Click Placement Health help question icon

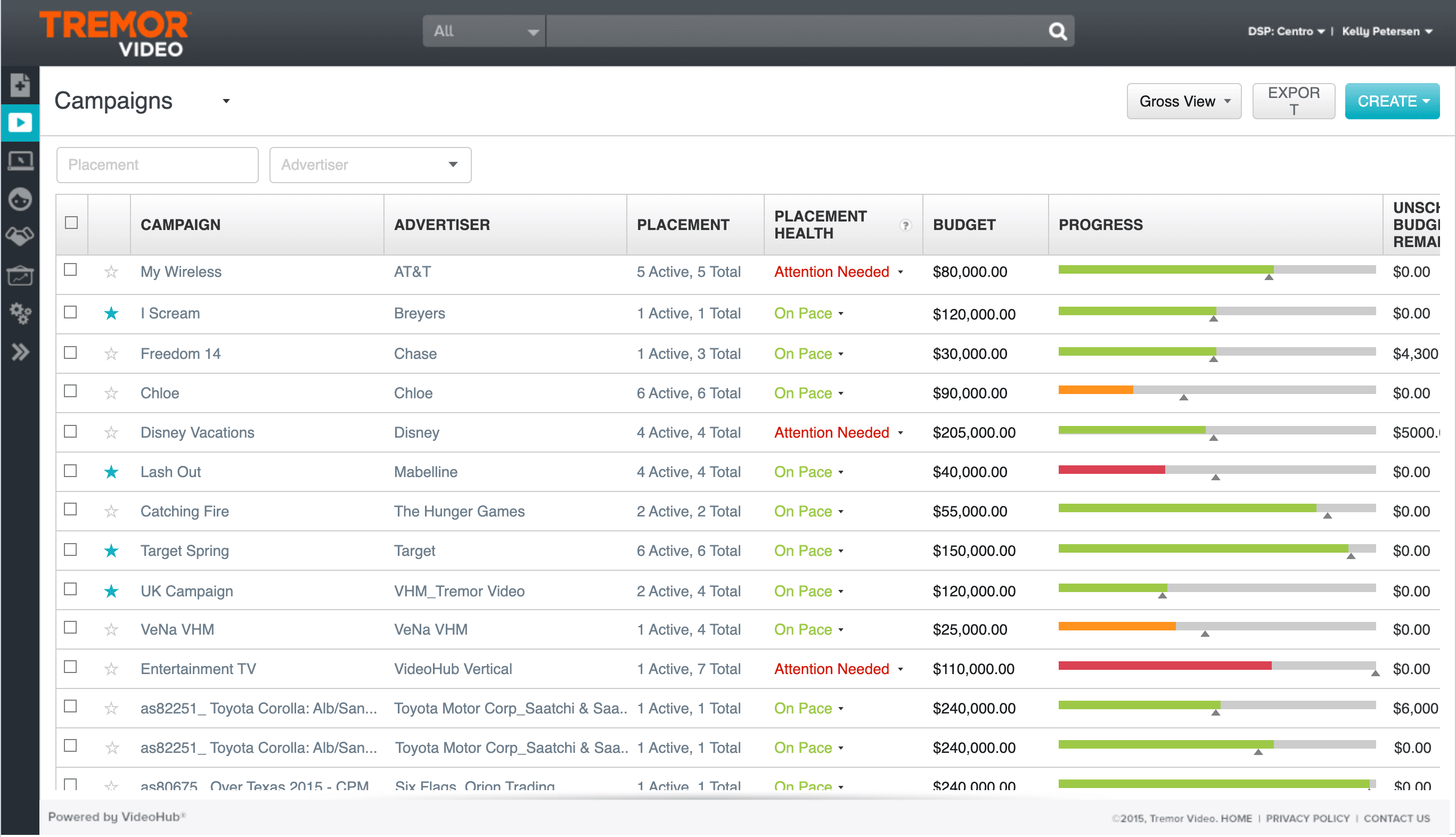[905, 225]
